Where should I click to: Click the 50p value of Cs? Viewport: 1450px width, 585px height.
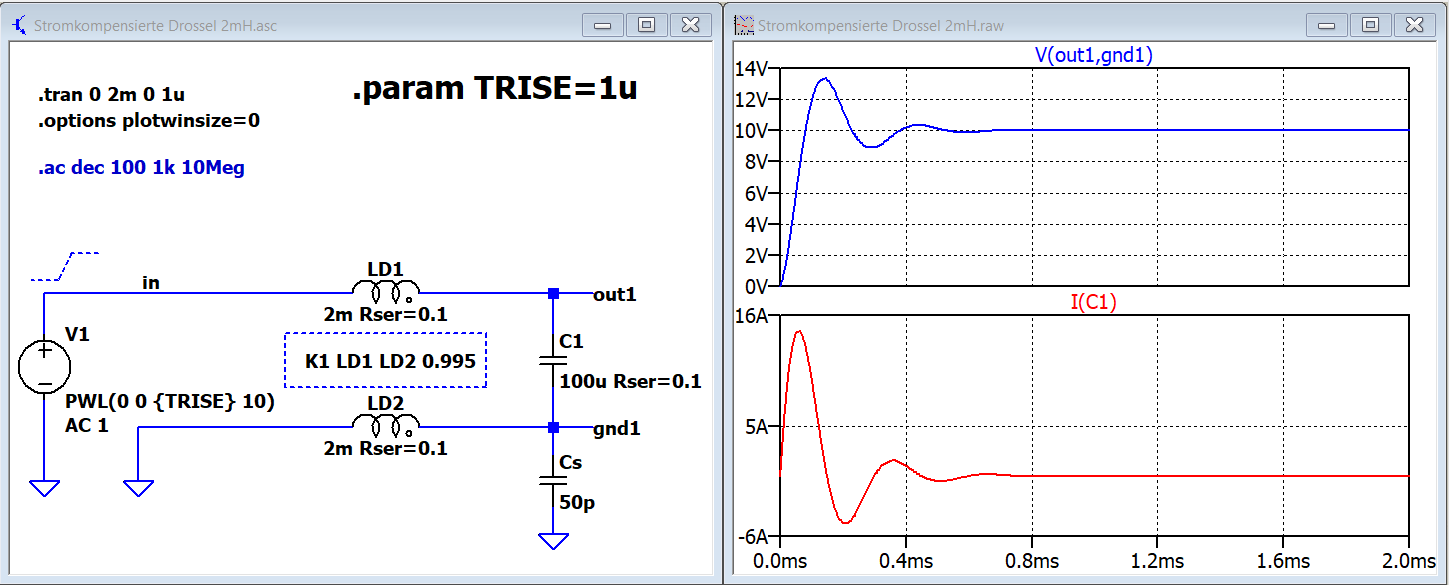point(577,502)
